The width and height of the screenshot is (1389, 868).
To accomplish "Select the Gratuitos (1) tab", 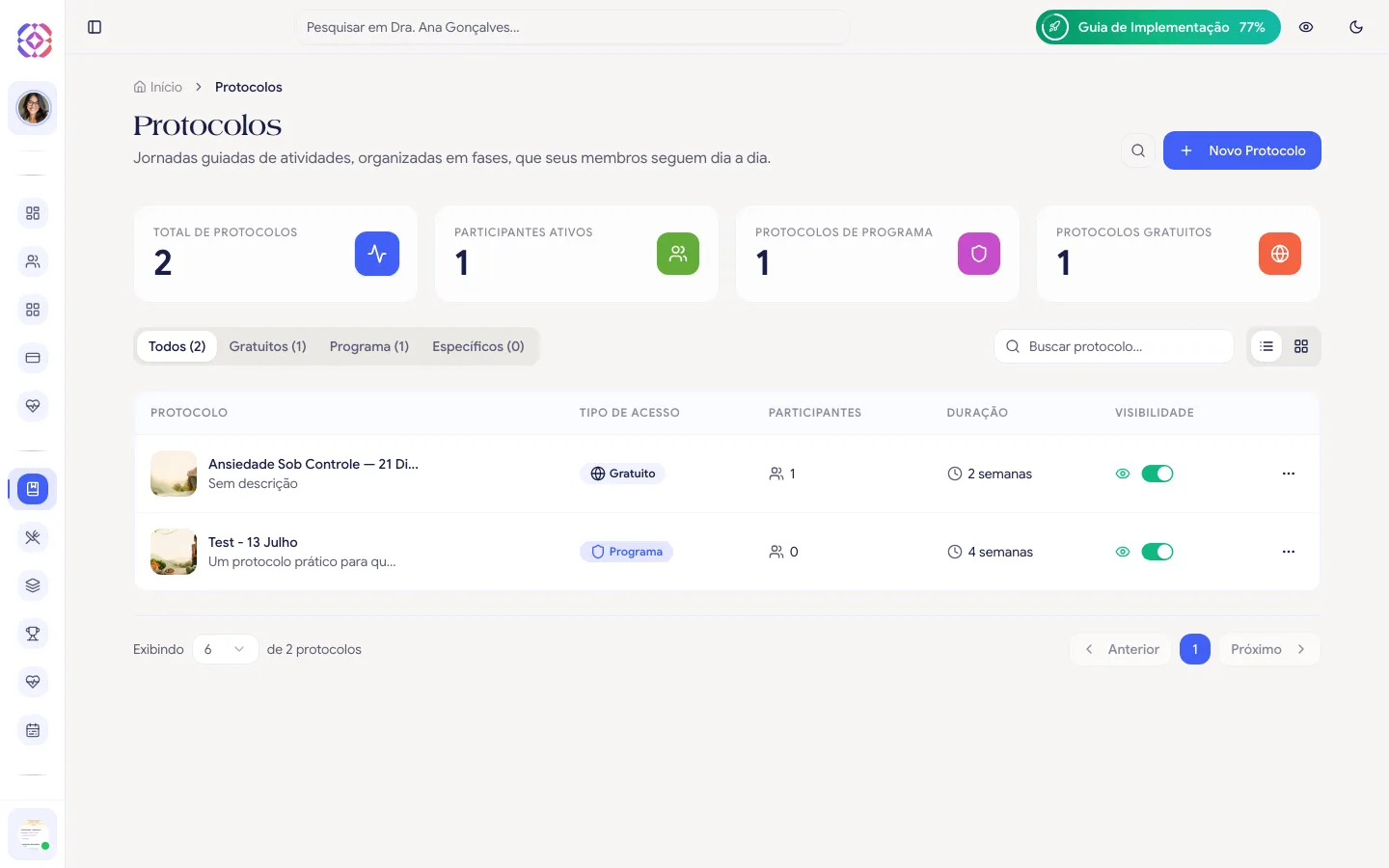I will (x=267, y=346).
